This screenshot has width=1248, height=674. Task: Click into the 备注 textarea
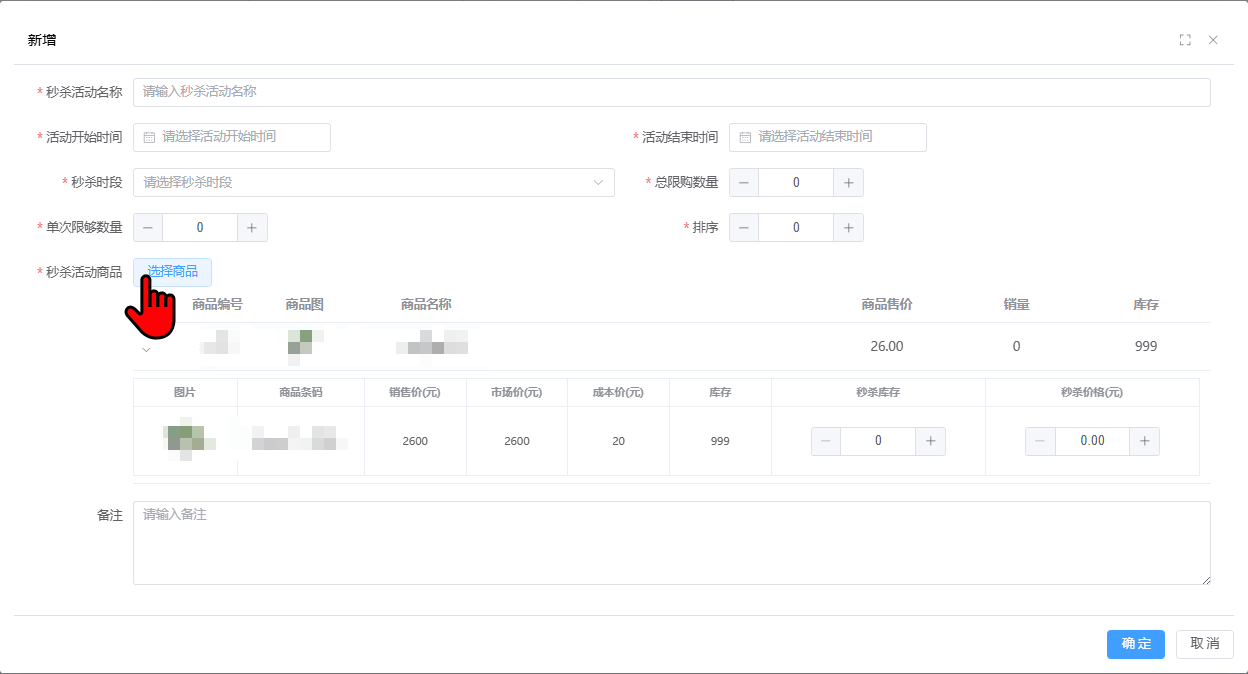point(671,543)
